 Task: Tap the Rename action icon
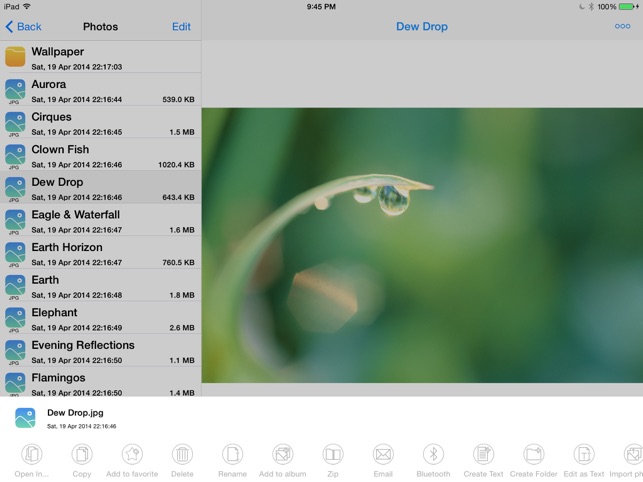click(232, 455)
